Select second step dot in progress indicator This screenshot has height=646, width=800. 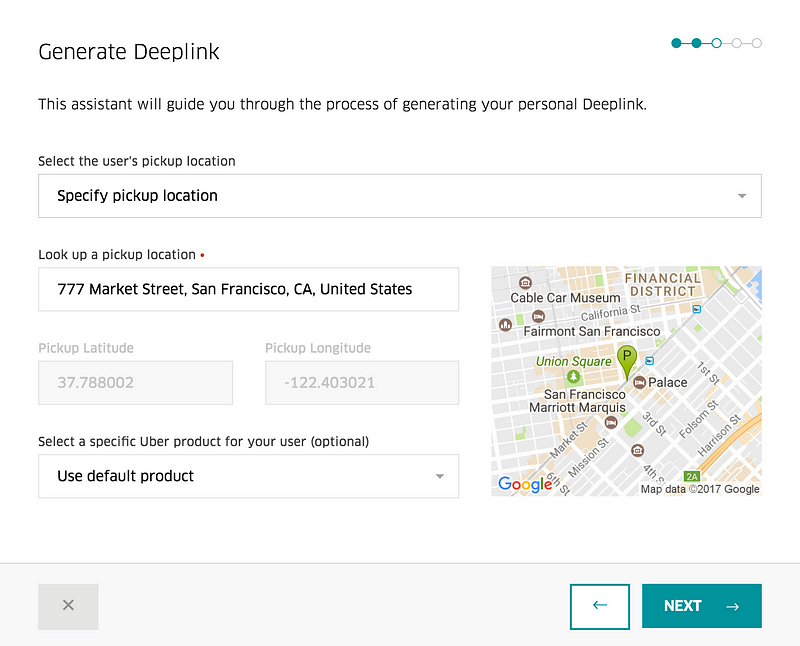coord(696,43)
